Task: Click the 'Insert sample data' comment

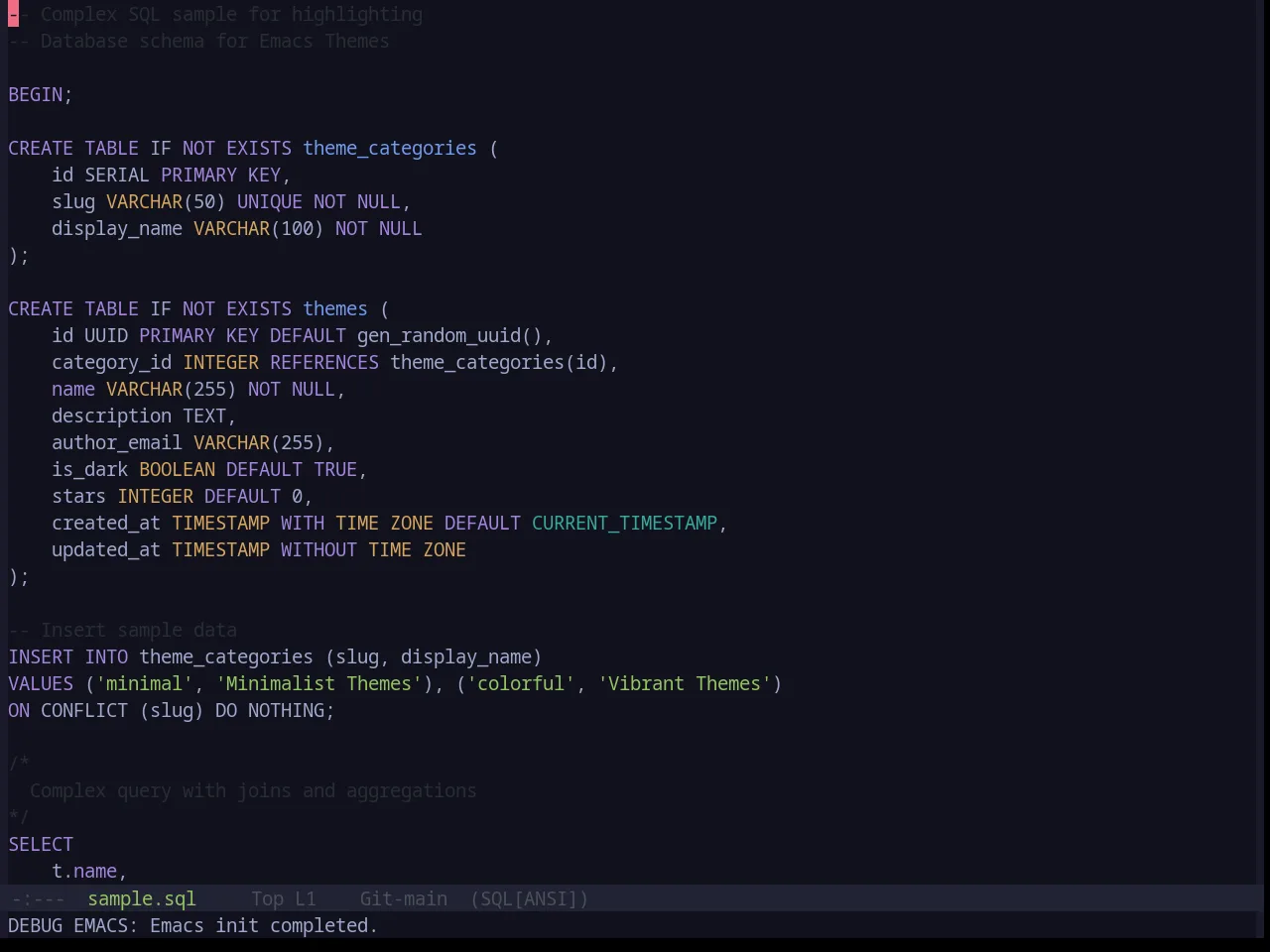Action: click(123, 630)
